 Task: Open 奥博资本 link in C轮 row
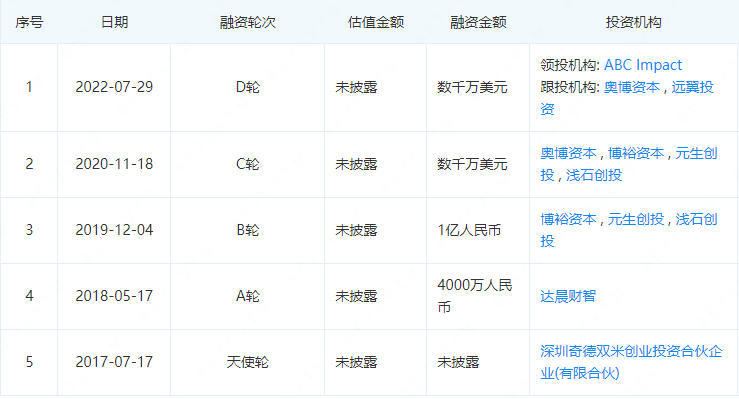tap(568, 153)
